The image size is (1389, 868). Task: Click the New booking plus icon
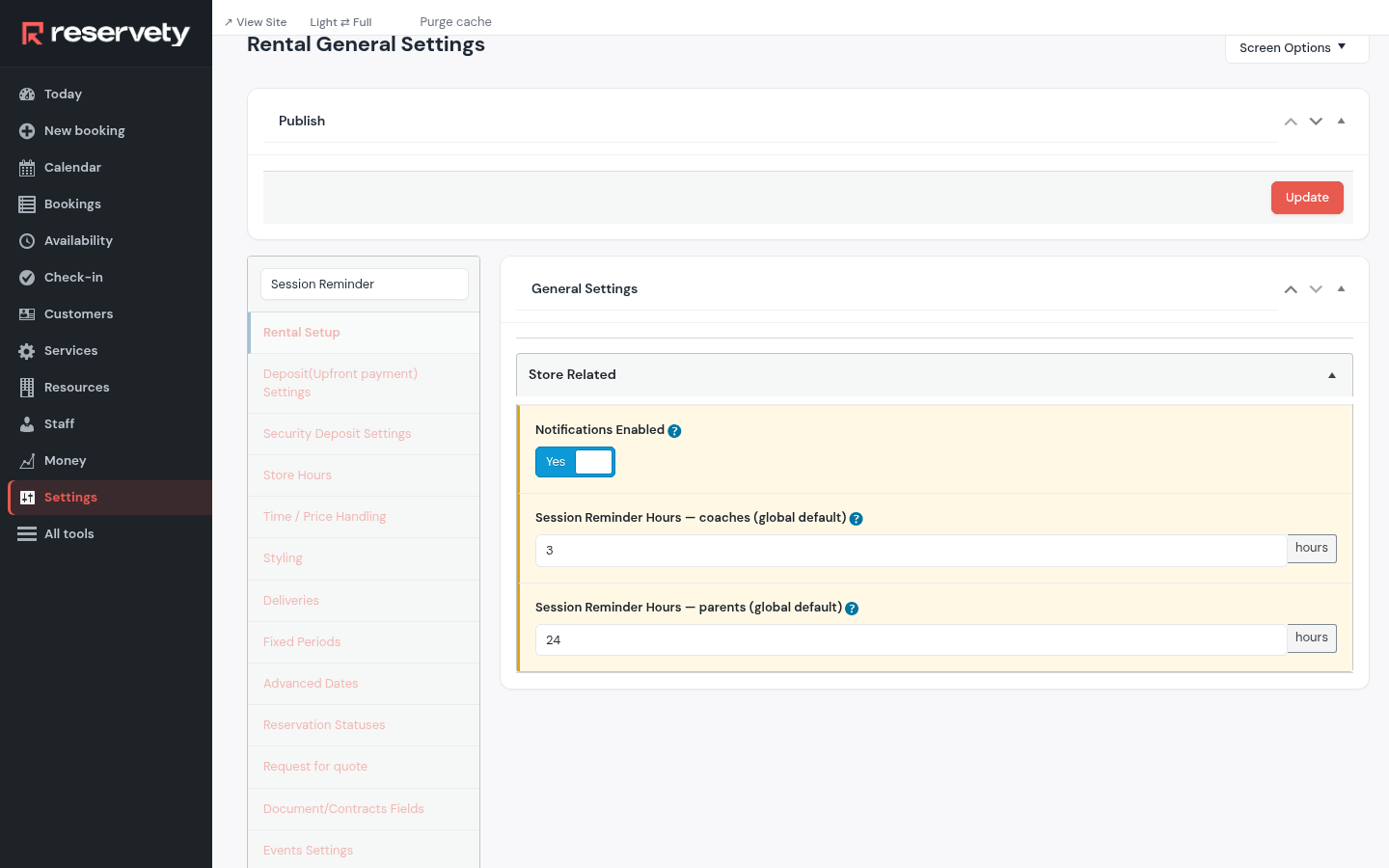pos(27,131)
